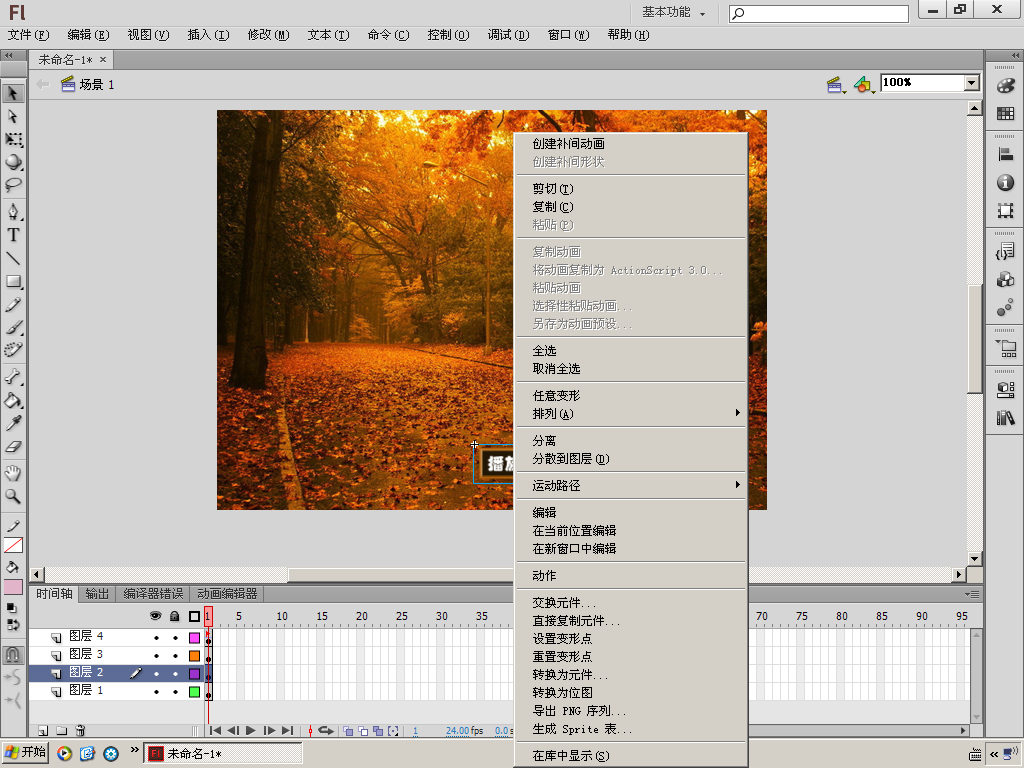
Task: Open the Color panel palette icon
Action: tap(1006, 86)
